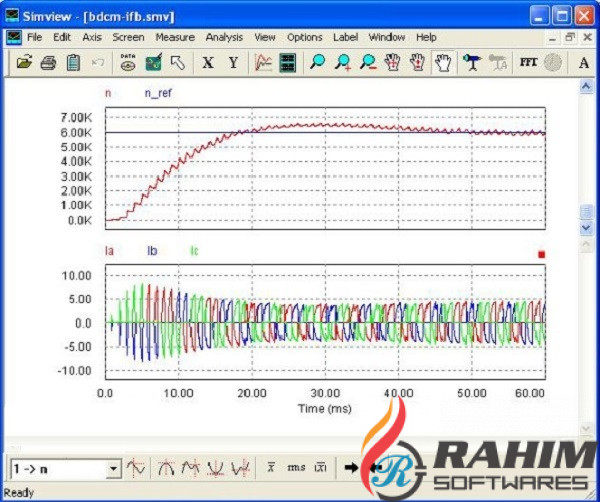Calculate absolute average |x| icon
Viewport: 600px width, 502px height.
click(x=320, y=467)
